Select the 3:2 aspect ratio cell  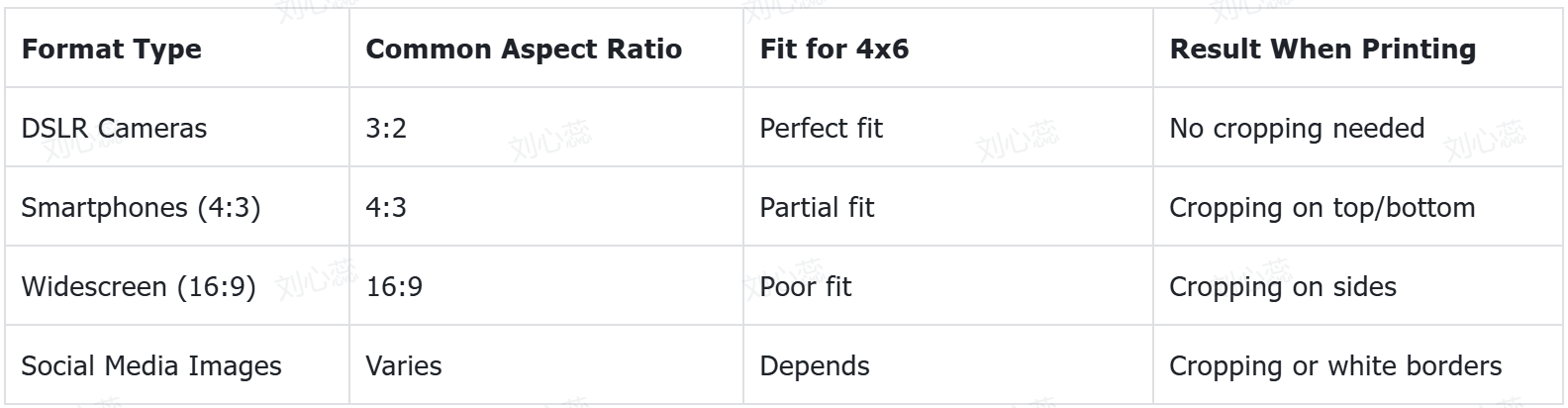(386, 129)
